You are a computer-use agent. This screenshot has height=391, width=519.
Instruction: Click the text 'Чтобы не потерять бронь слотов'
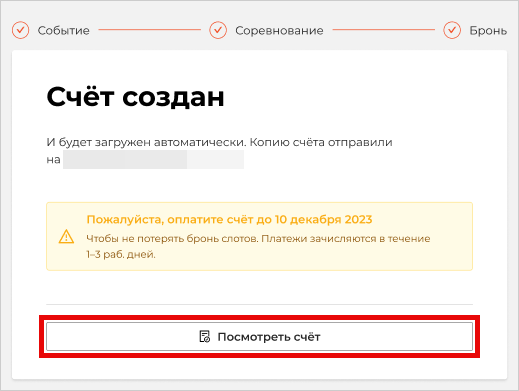[172, 239]
